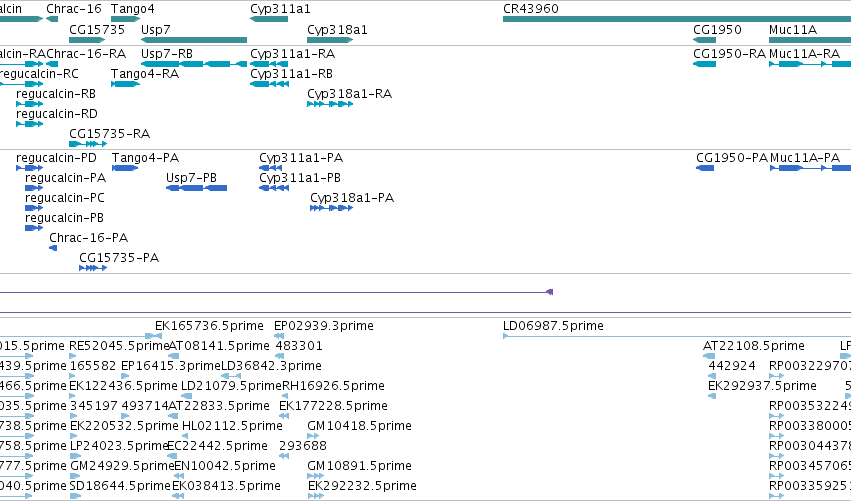Select the CR43960 gene bar
The image size is (851, 501).
677,19
